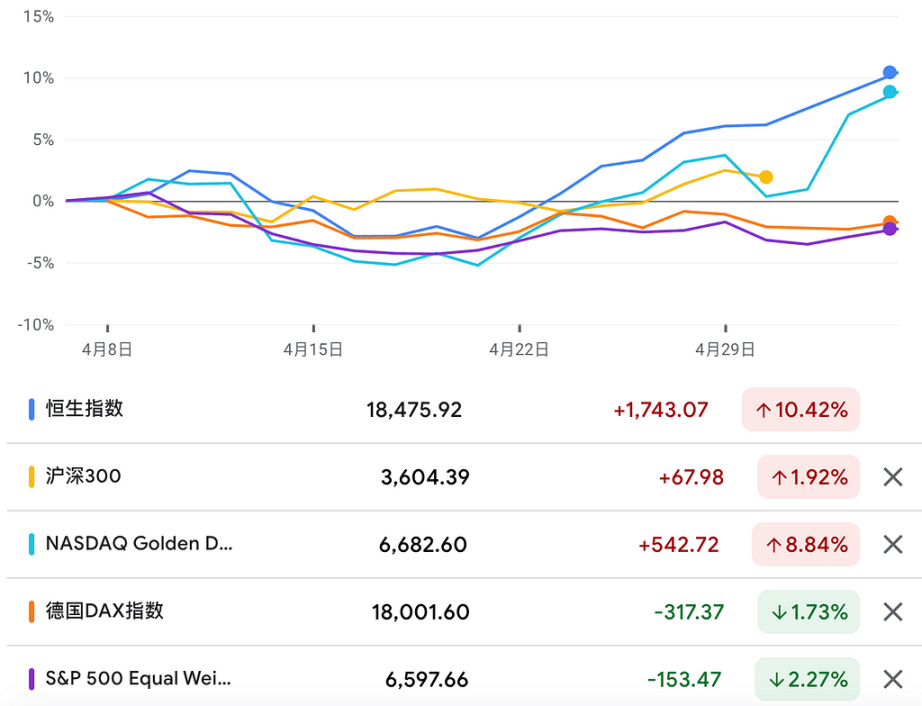The height and width of the screenshot is (706, 922).
Task: Open the 沪深300 index name
Action: point(83,476)
